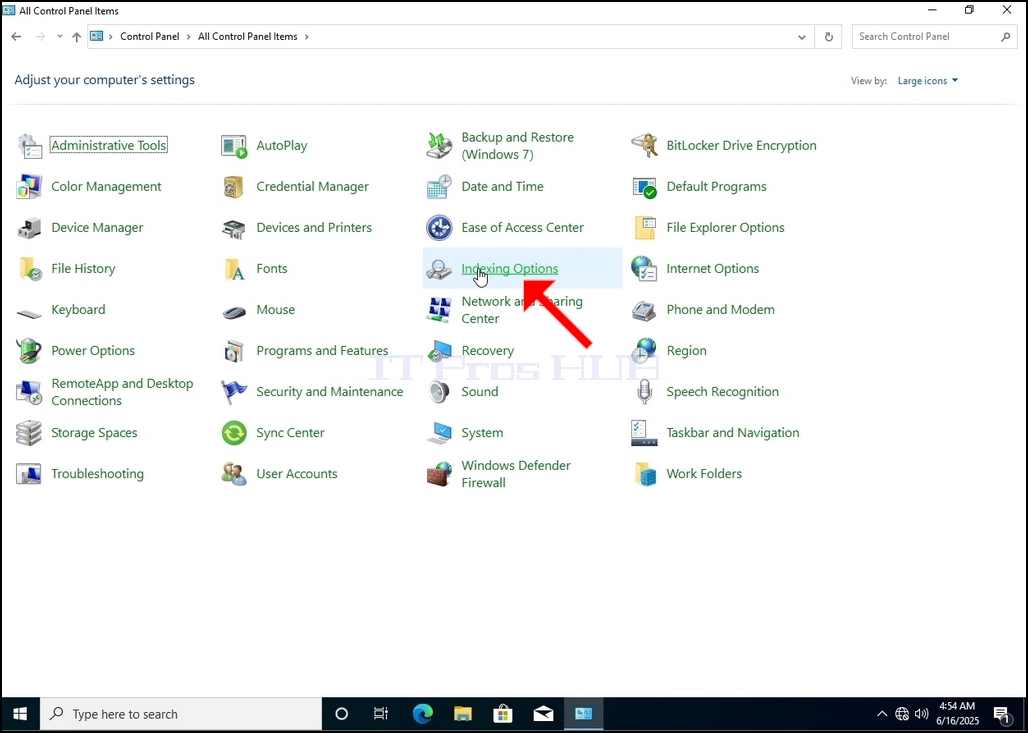Screen dimensions: 1028x733
Task: Open the Storage Spaces icon
Action: pos(30,433)
